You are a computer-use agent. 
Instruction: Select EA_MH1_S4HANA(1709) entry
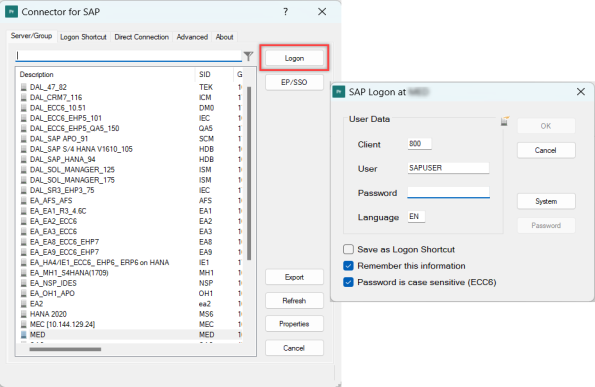131,273
